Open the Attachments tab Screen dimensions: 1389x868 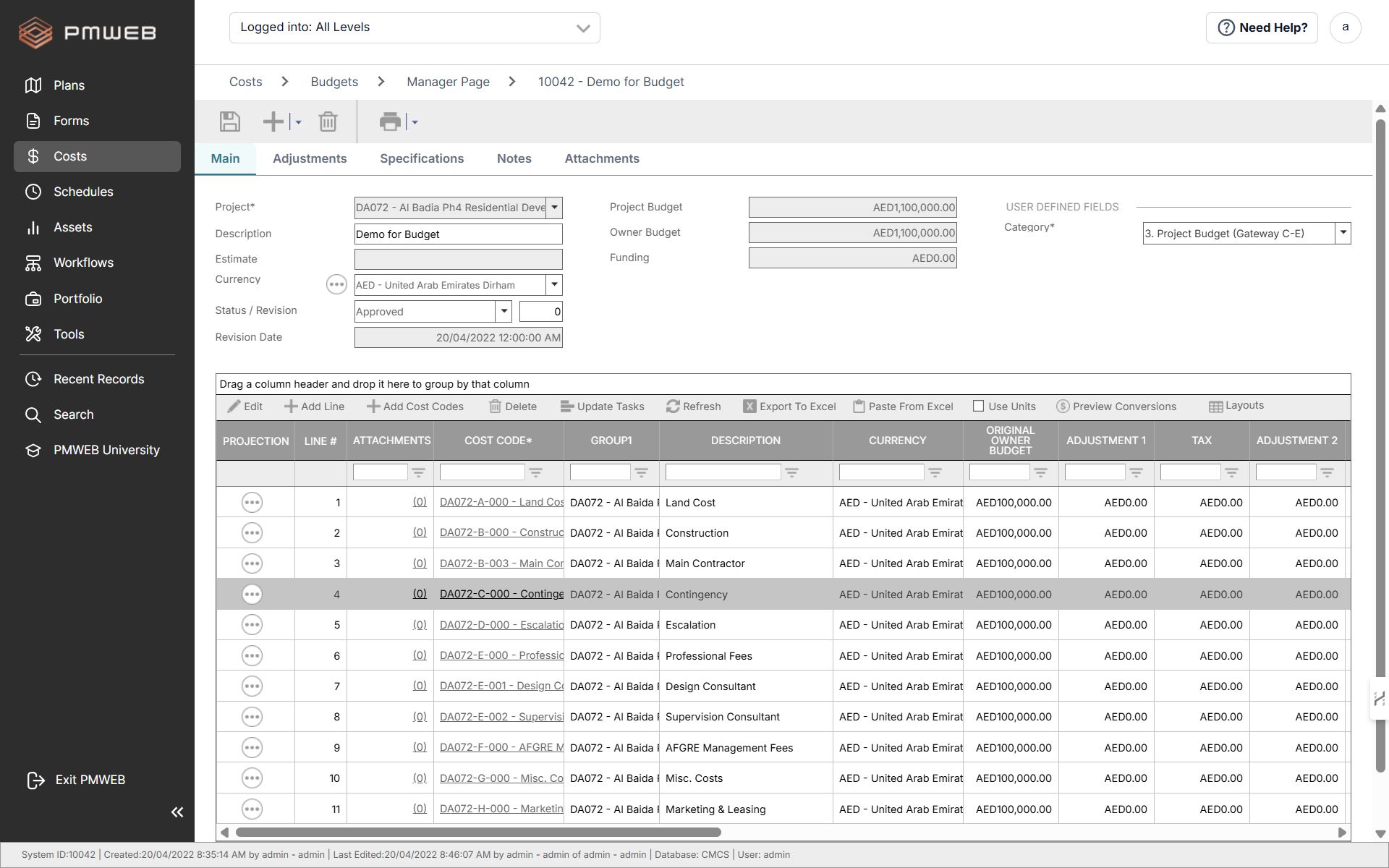coord(602,159)
